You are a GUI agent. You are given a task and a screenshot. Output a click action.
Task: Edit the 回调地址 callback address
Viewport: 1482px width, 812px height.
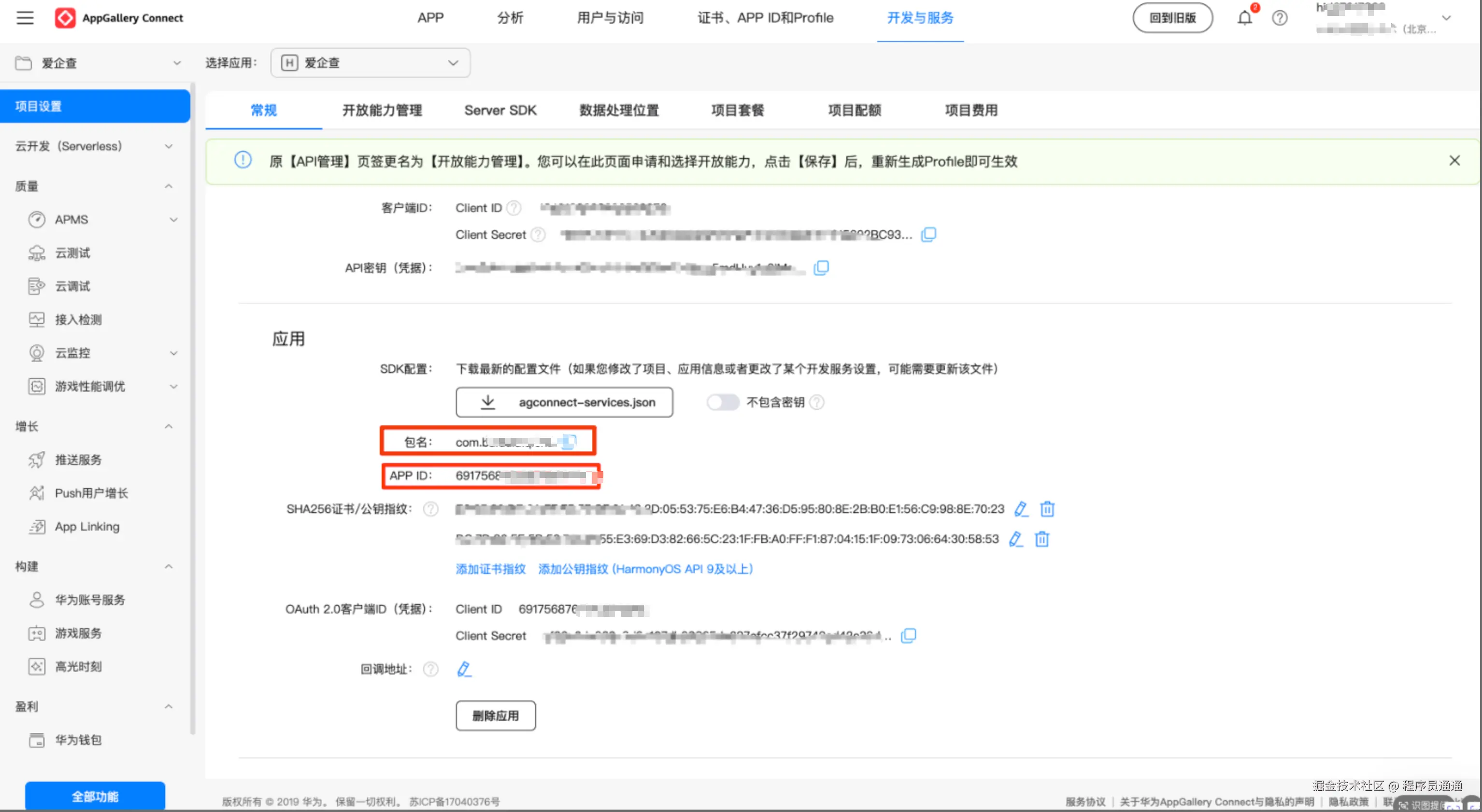[464, 669]
